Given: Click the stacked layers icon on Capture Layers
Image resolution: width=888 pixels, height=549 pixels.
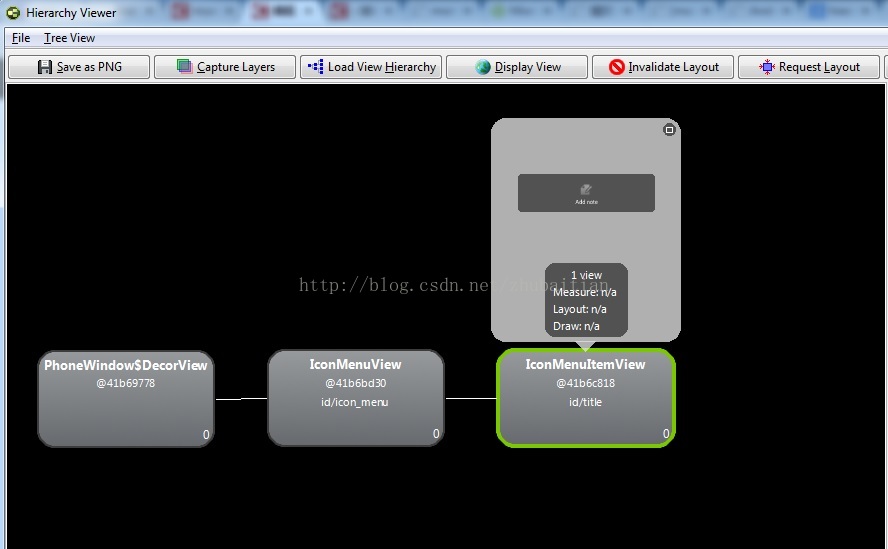Looking at the screenshot, I should pos(185,66).
